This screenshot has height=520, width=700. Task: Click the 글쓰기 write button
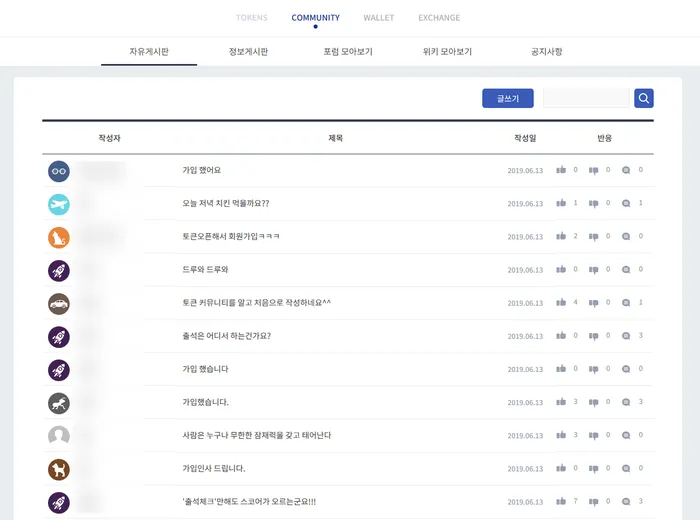(x=508, y=98)
